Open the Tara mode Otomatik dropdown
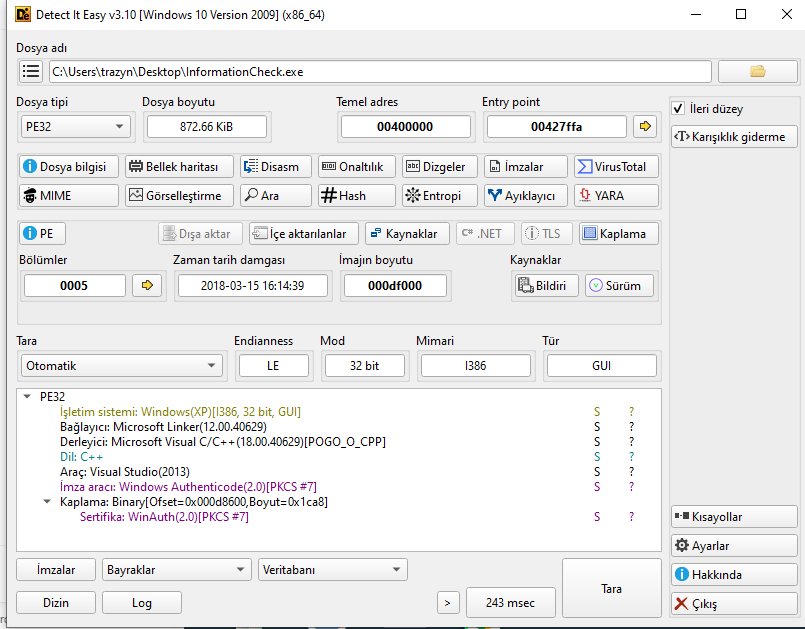This screenshot has width=805, height=629. pyautogui.click(x=121, y=366)
